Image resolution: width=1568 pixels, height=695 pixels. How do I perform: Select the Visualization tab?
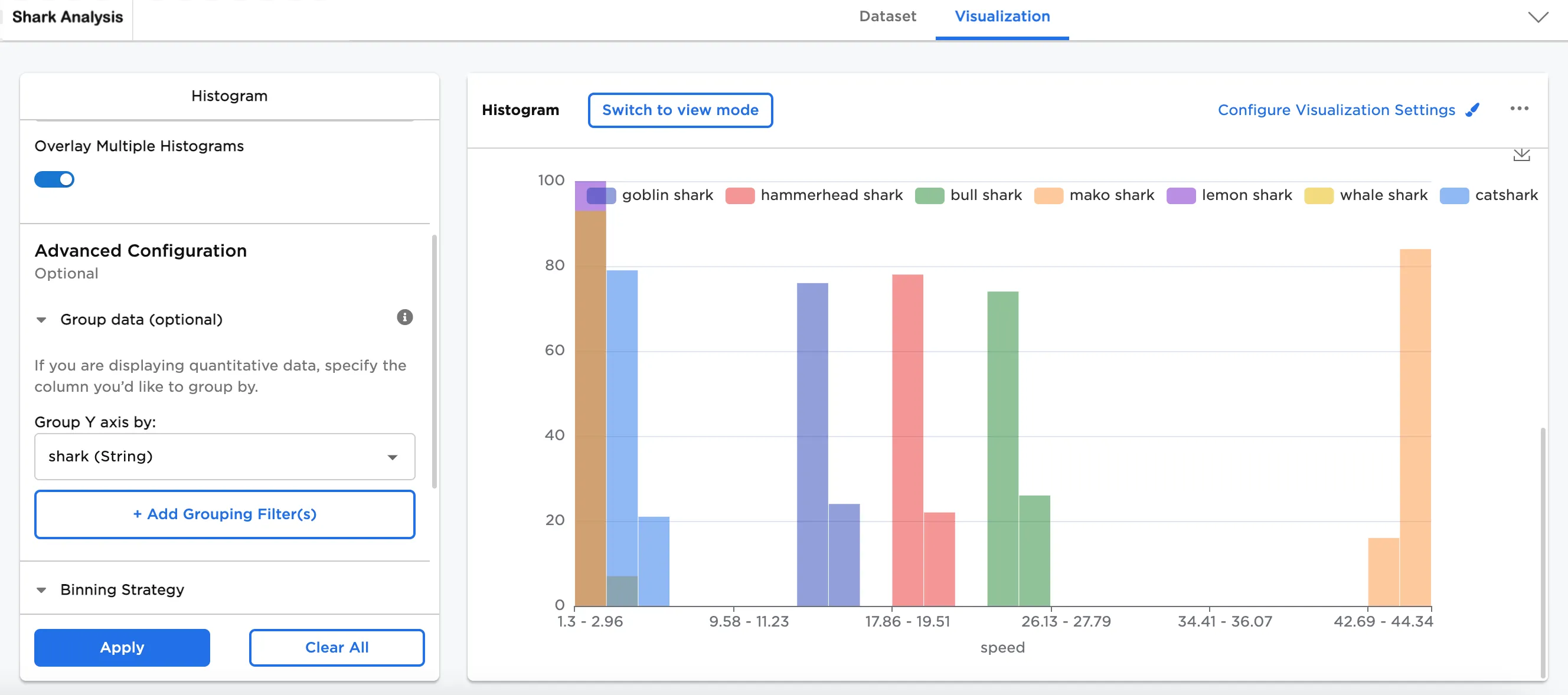[1001, 17]
